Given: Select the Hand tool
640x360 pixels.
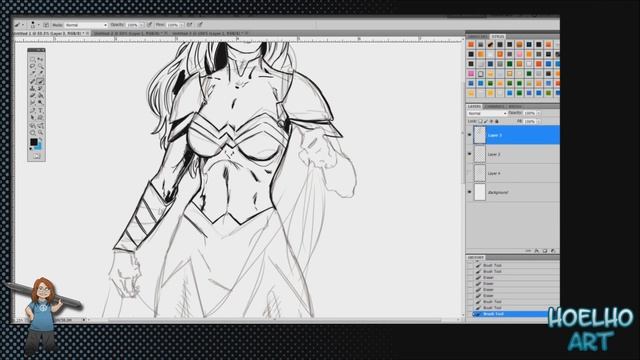Looking at the screenshot, I should point(33,133).
